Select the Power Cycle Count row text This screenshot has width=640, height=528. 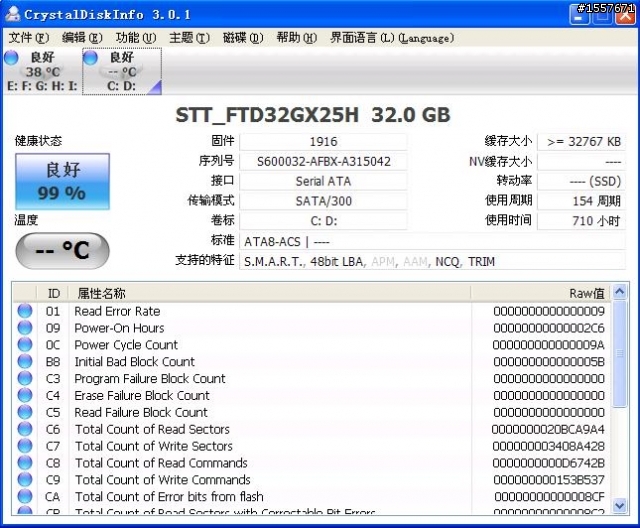tap(126, 345)
